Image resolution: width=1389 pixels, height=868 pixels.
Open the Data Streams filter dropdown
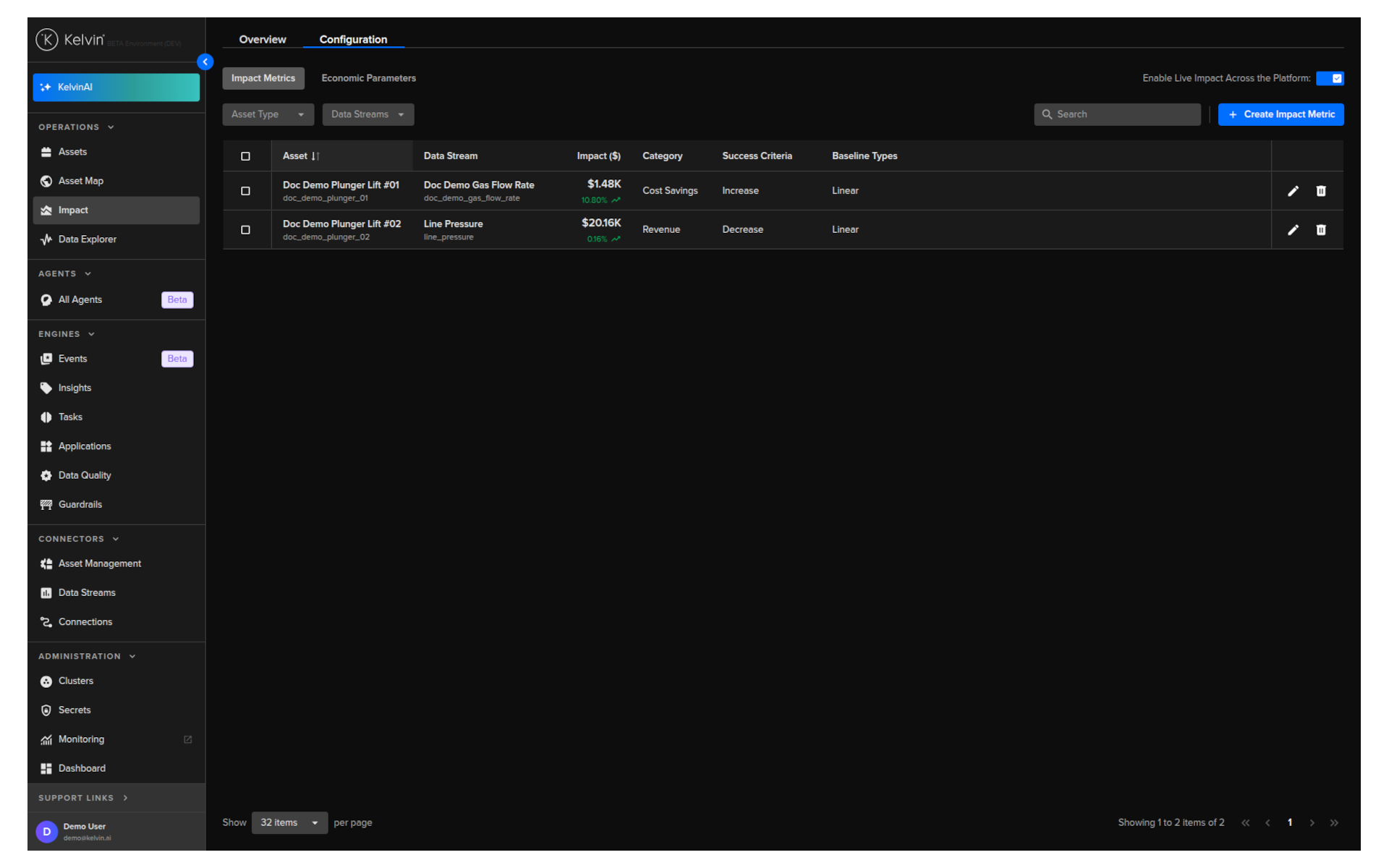point(368,114)
